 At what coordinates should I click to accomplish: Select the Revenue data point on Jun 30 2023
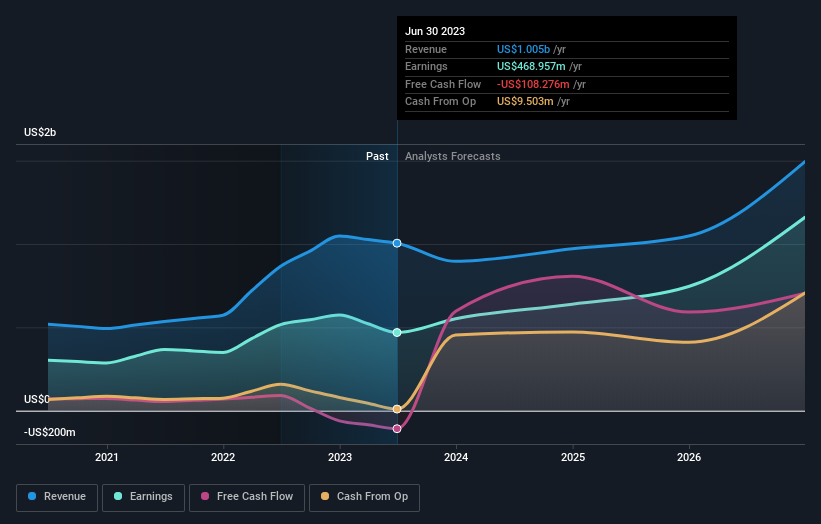[397, 243]
